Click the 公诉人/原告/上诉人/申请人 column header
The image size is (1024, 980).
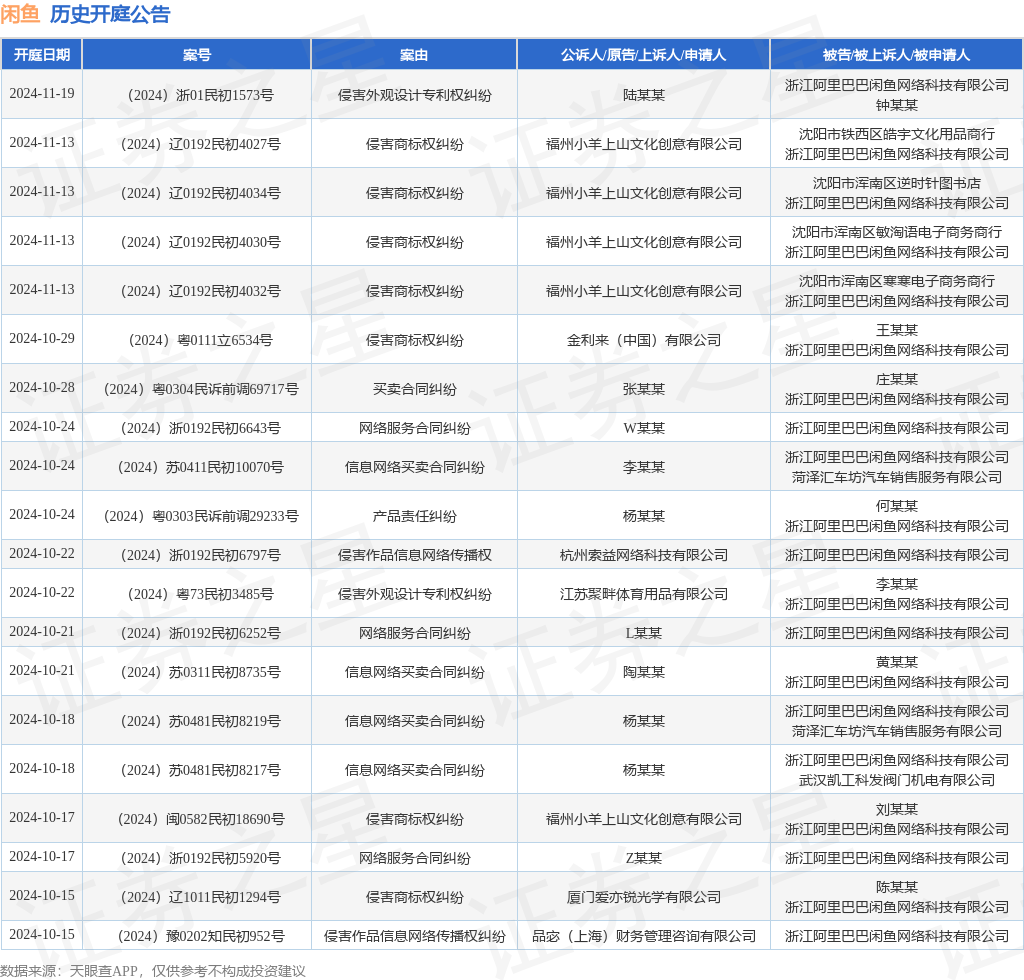(643, 55)
